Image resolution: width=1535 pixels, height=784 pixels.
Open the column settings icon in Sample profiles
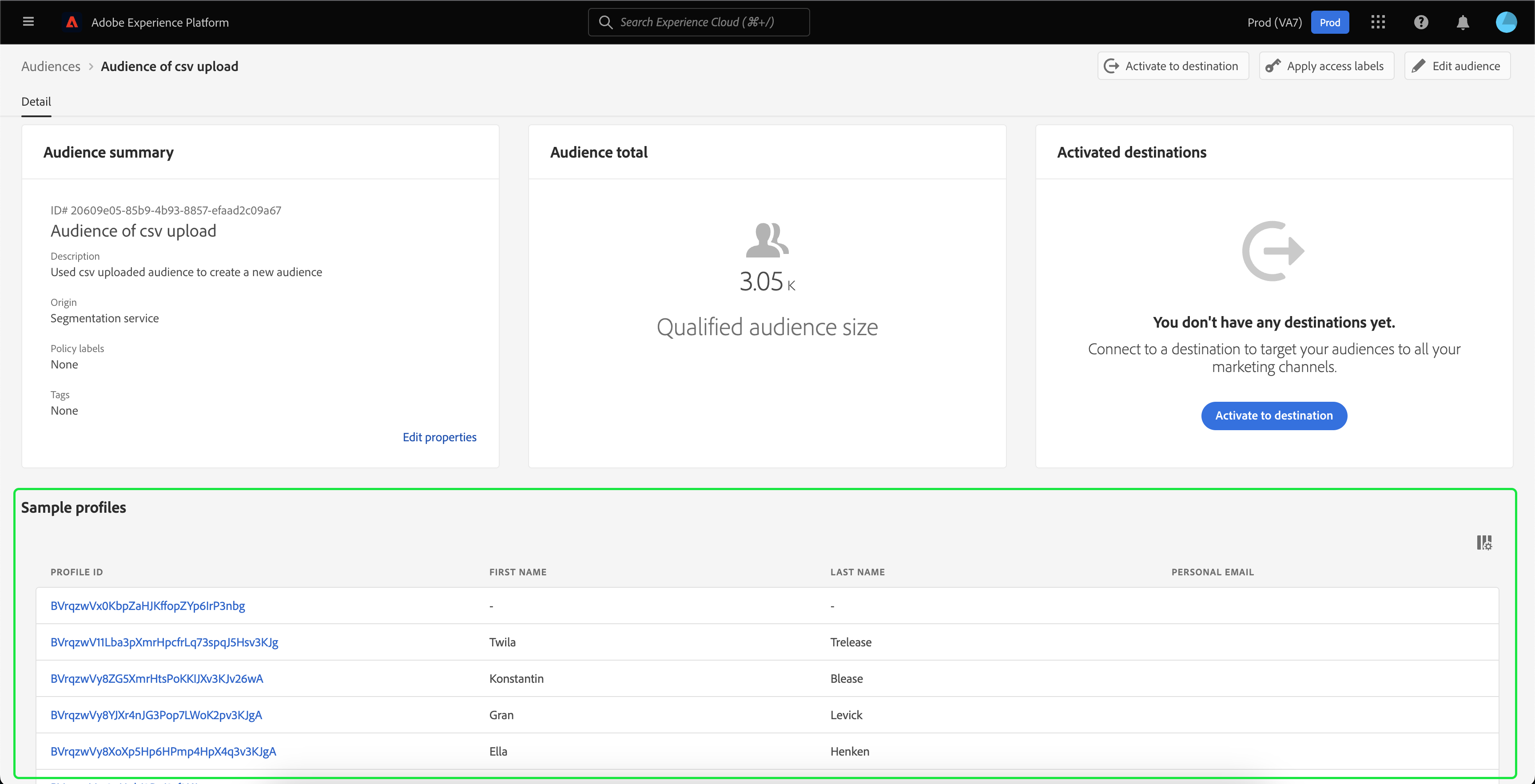tap(1484, 542)
